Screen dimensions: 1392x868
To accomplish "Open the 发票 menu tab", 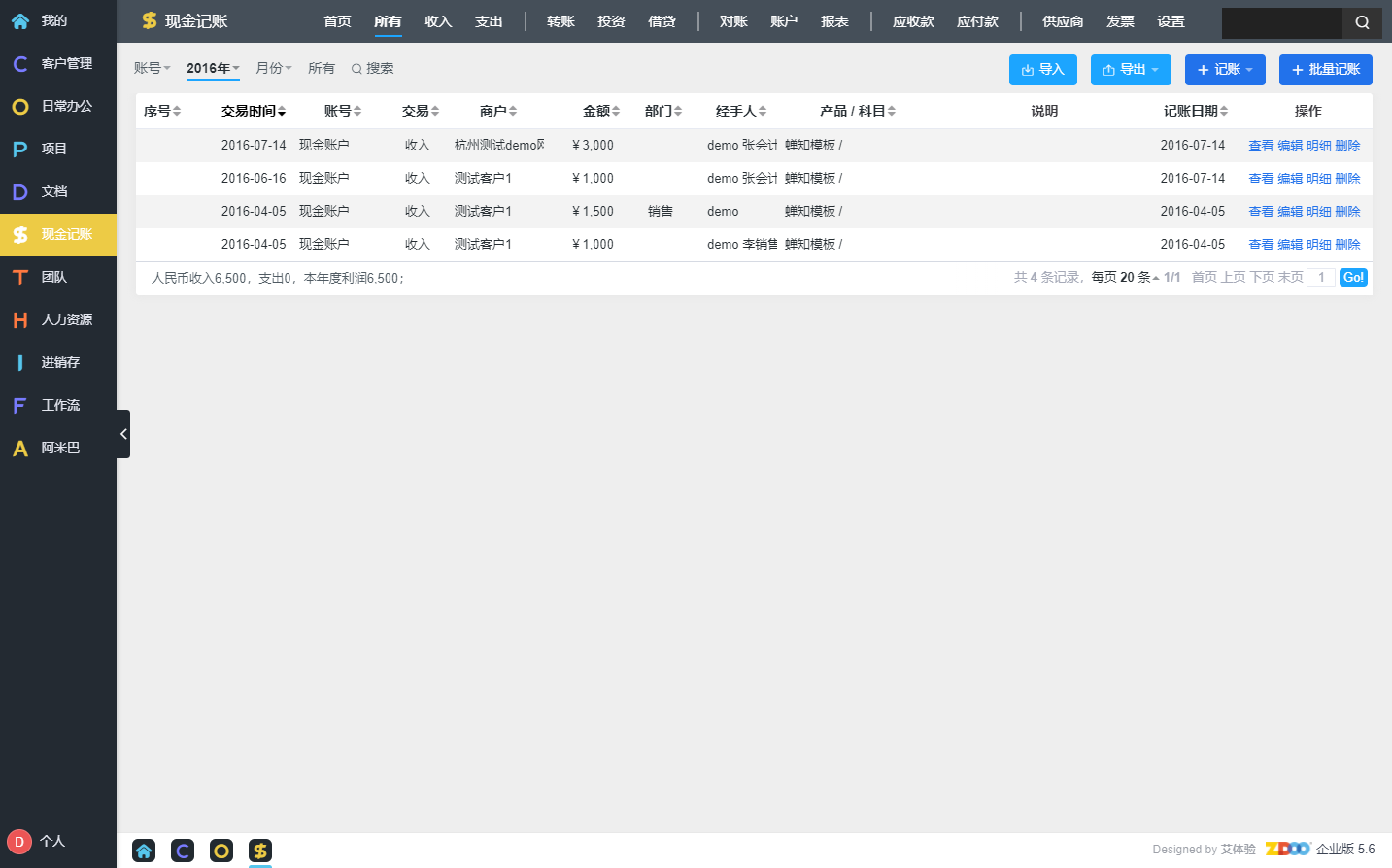I will [x=1120, y=21].
